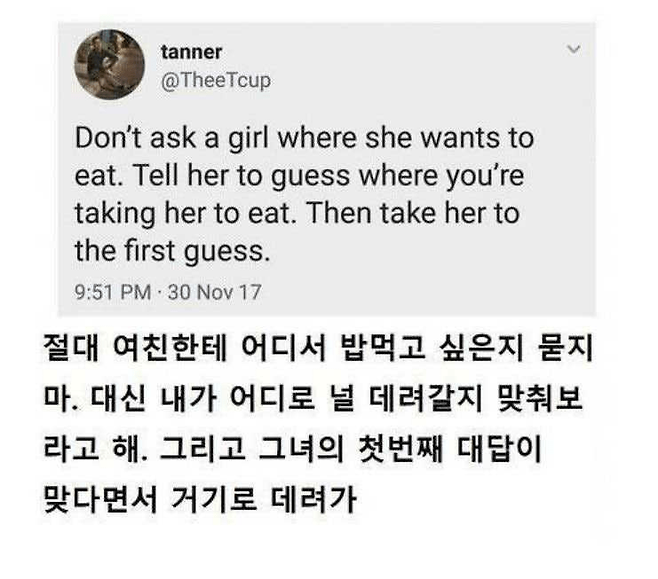This screenshot has height=579, width=658.
Task: Click the text "the first guess."
Action: pyautogui.click(x=172, y=252)
